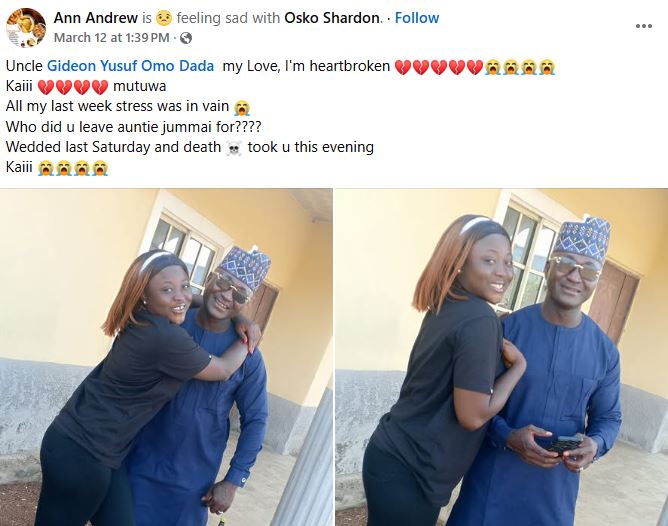Open the three-dot post options menu
This screenshot has width=668, height=526.
(x=644, y=26)
